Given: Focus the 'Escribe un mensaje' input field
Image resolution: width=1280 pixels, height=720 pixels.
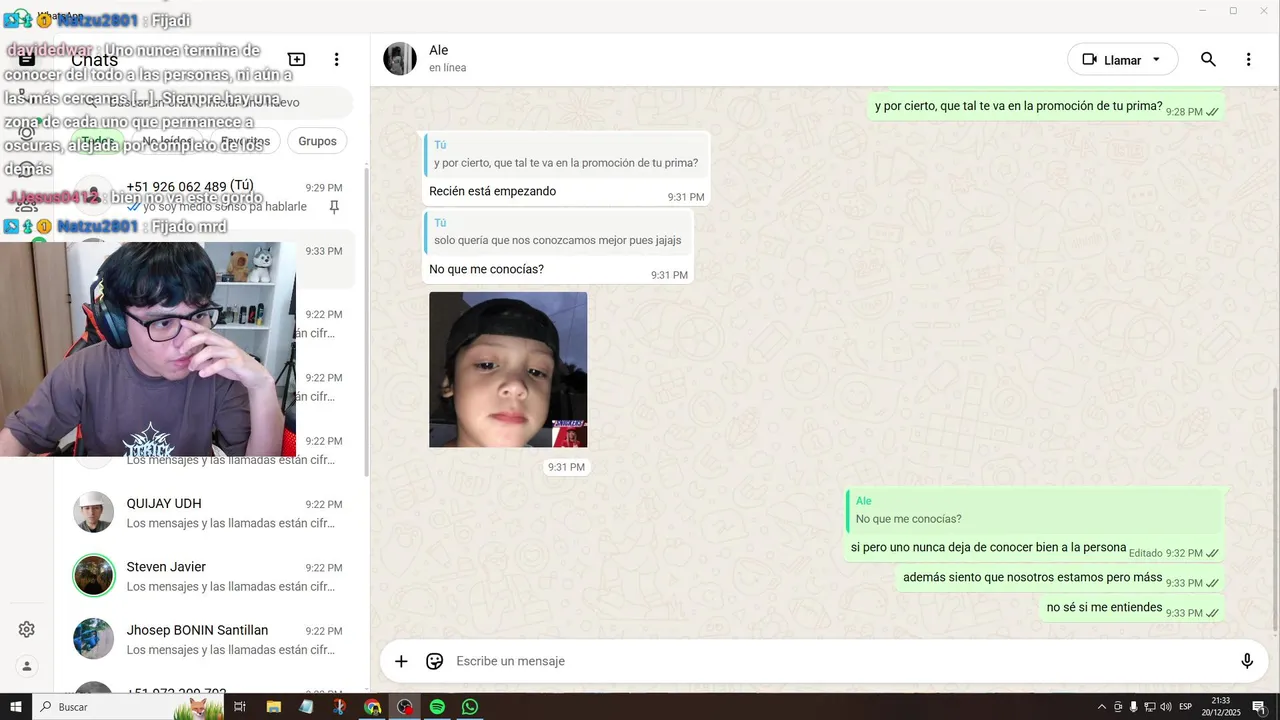Looking at the screenshot, I should (x=840, y=661).
